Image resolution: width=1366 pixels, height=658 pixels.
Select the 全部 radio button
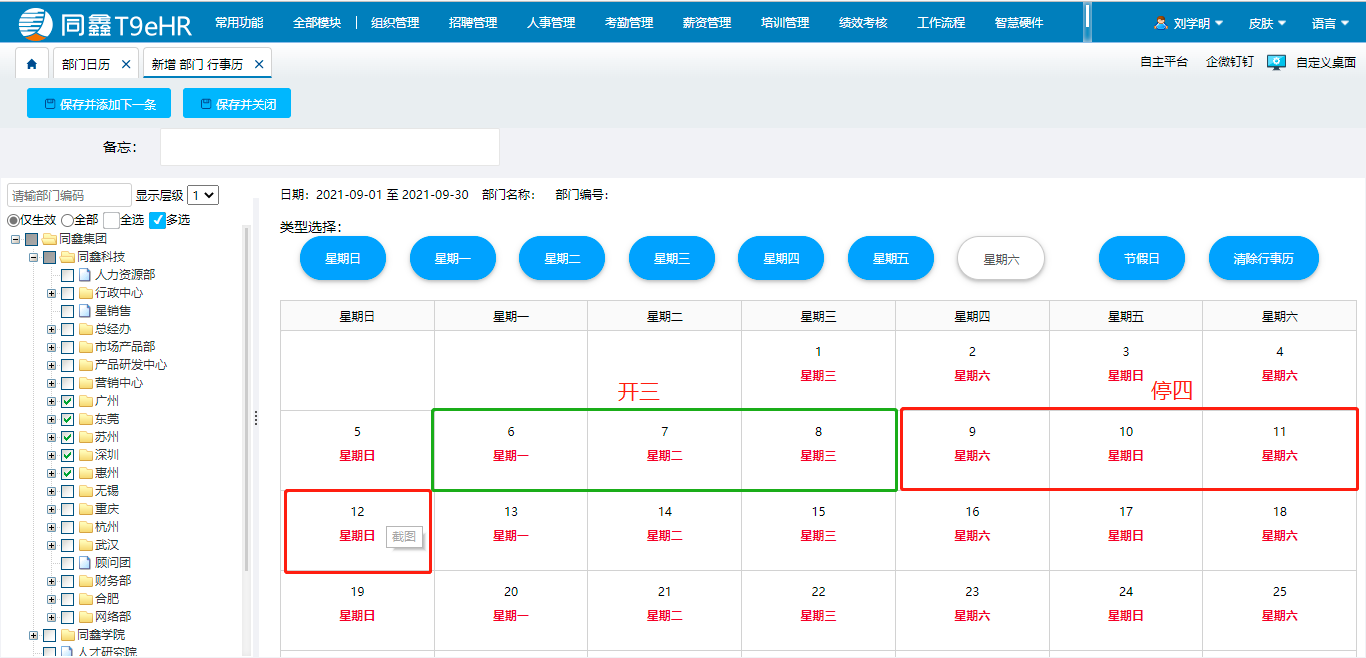[67, 219]
